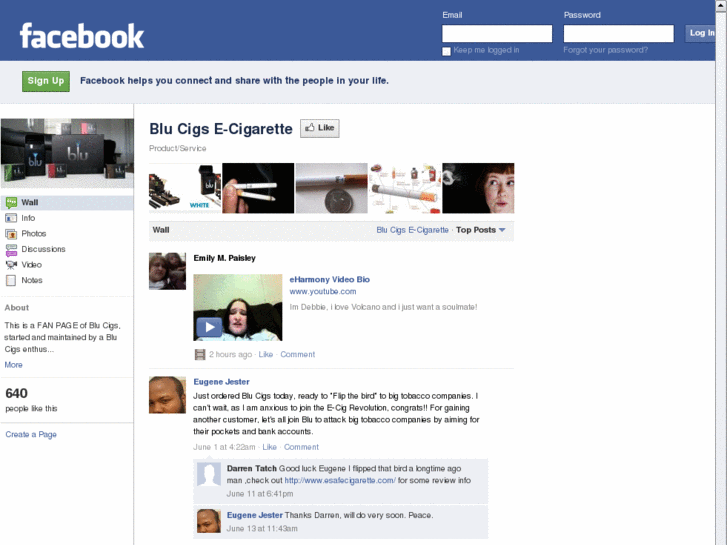Image resolution: width=727 pixels, height=545 pixels.
Task: Click the filmstrip icon beside 2 hours ago
Action: click(199, 355)
